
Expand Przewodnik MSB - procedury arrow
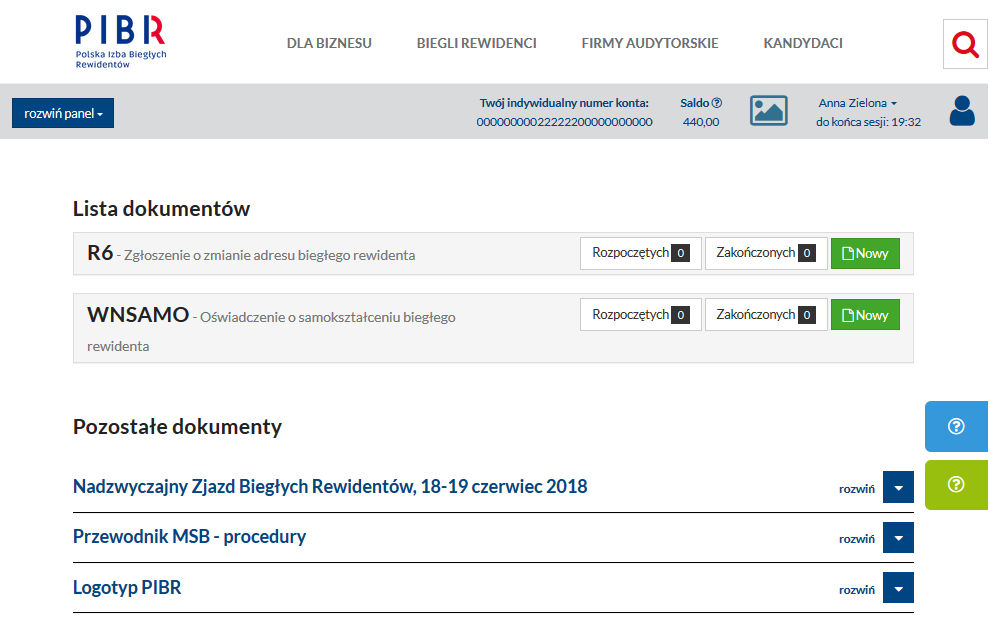click(x=898, y=538)
